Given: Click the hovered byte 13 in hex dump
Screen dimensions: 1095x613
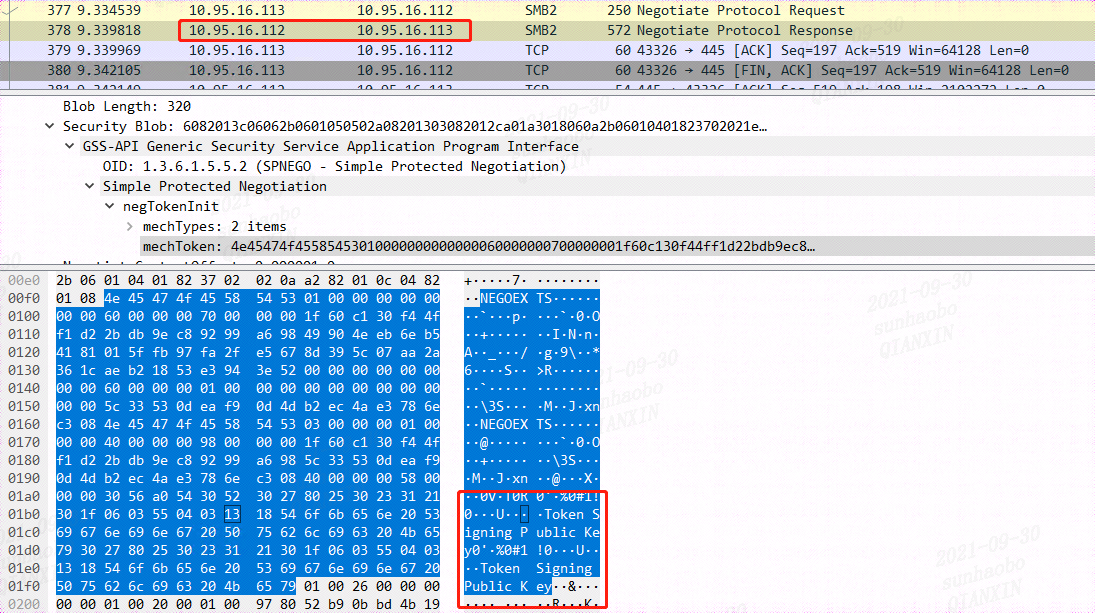Looking at the screenshot, I should [x=233, y=514].
